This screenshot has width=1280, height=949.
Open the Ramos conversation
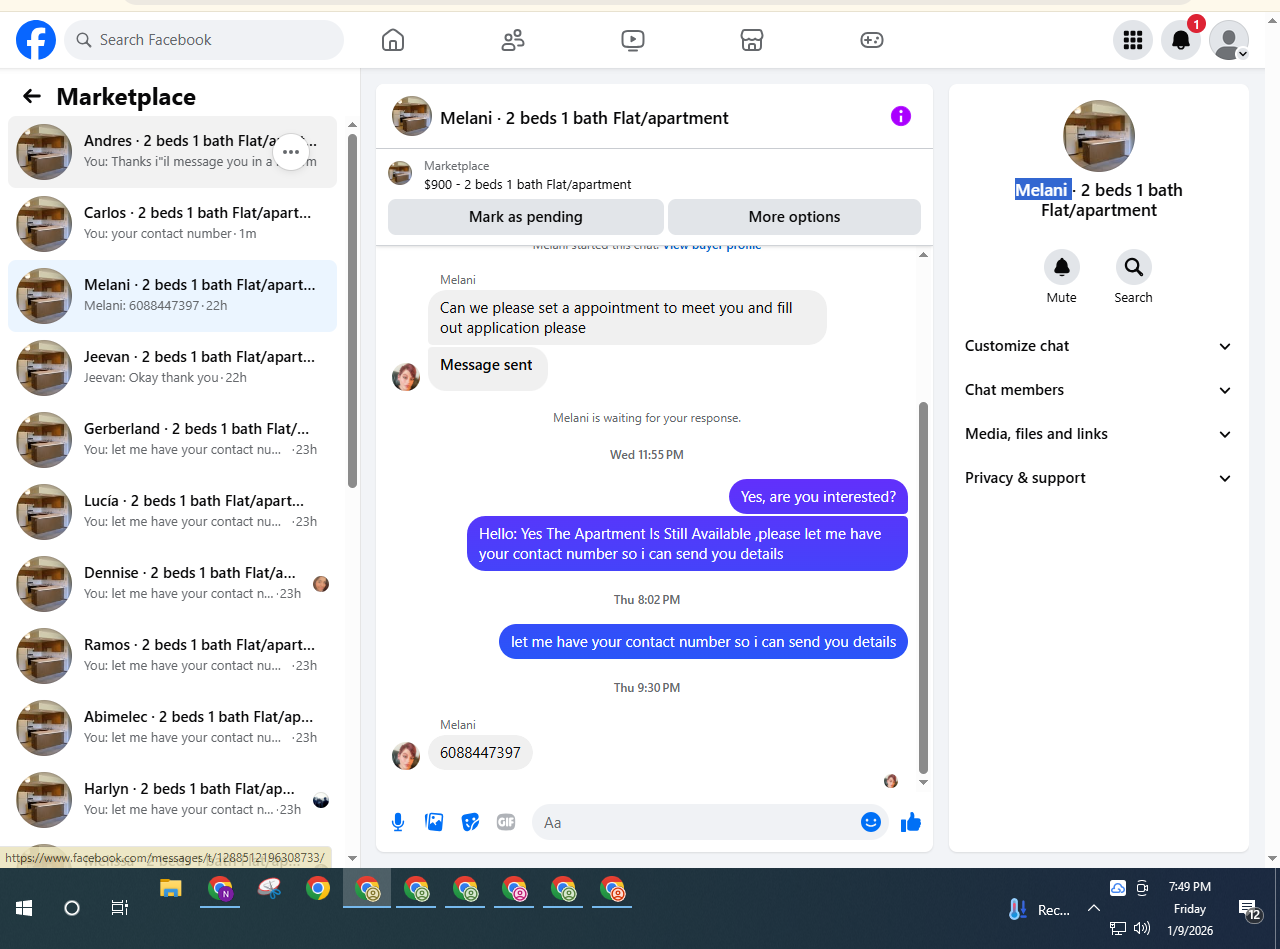(x=172, y=656)
